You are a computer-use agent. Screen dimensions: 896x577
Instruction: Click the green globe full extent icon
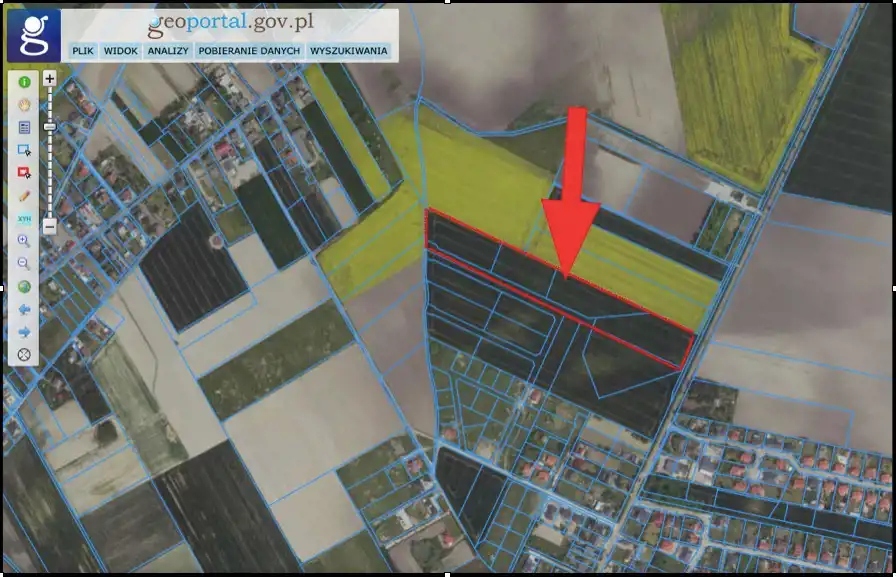24,287
